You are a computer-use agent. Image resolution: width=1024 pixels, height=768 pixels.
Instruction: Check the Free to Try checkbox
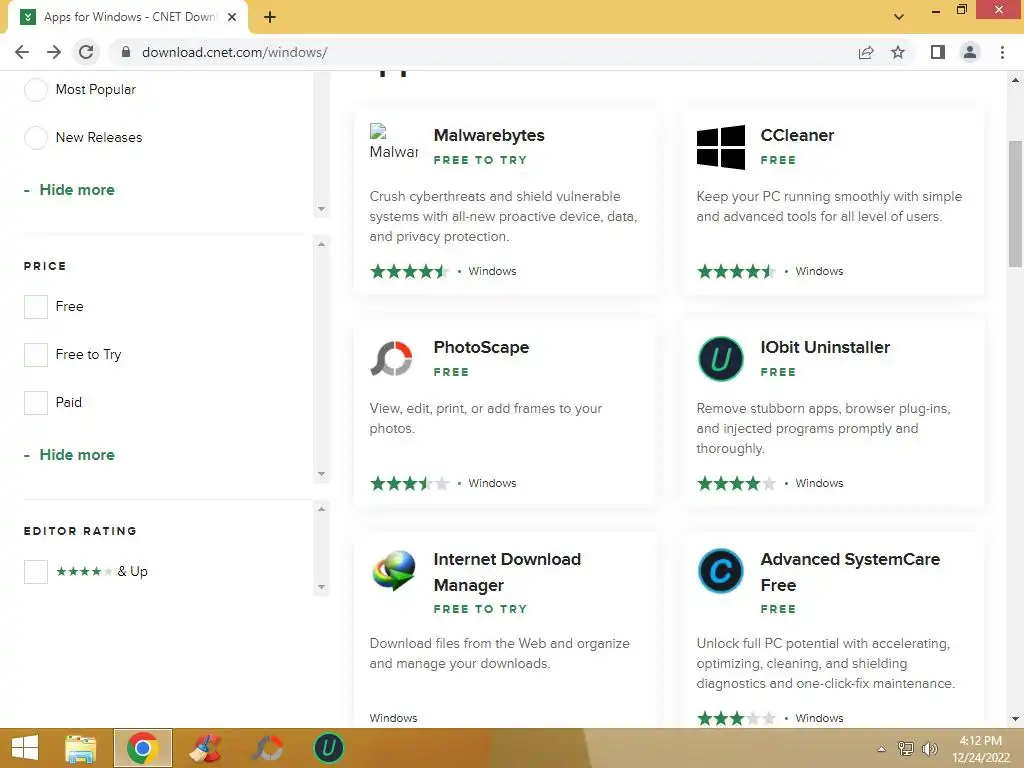coord(36,355)
